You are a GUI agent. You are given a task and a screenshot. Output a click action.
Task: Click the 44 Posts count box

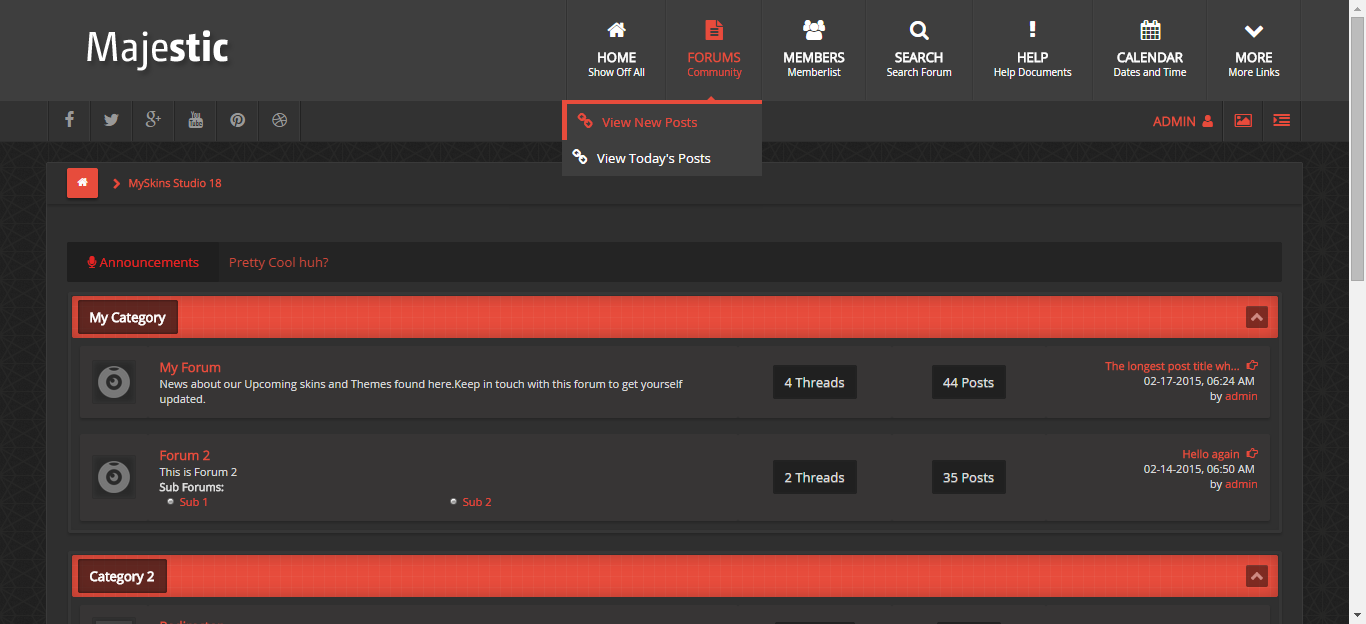[968, 382]
